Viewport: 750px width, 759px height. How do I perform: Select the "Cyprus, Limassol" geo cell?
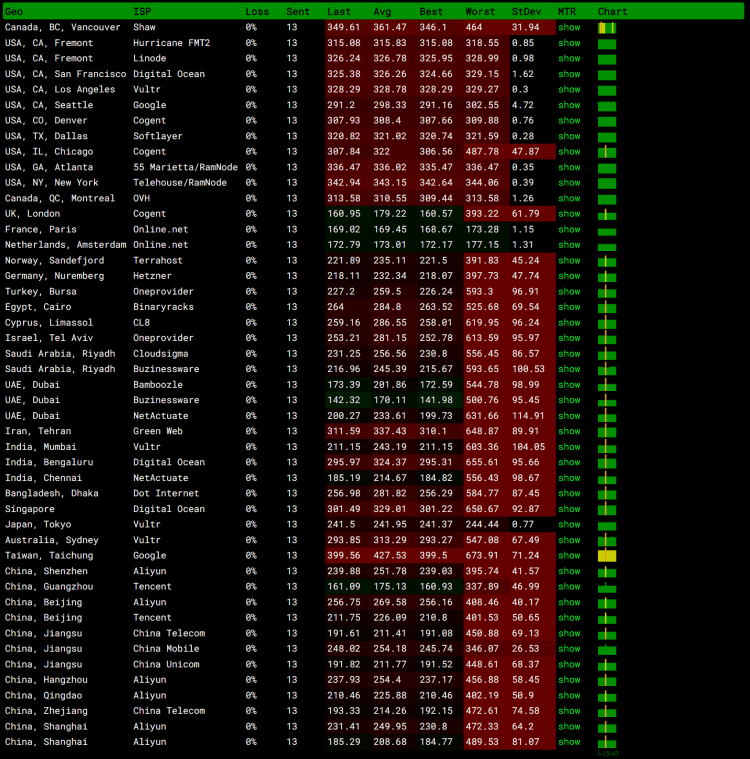click(x=49, y=322)
